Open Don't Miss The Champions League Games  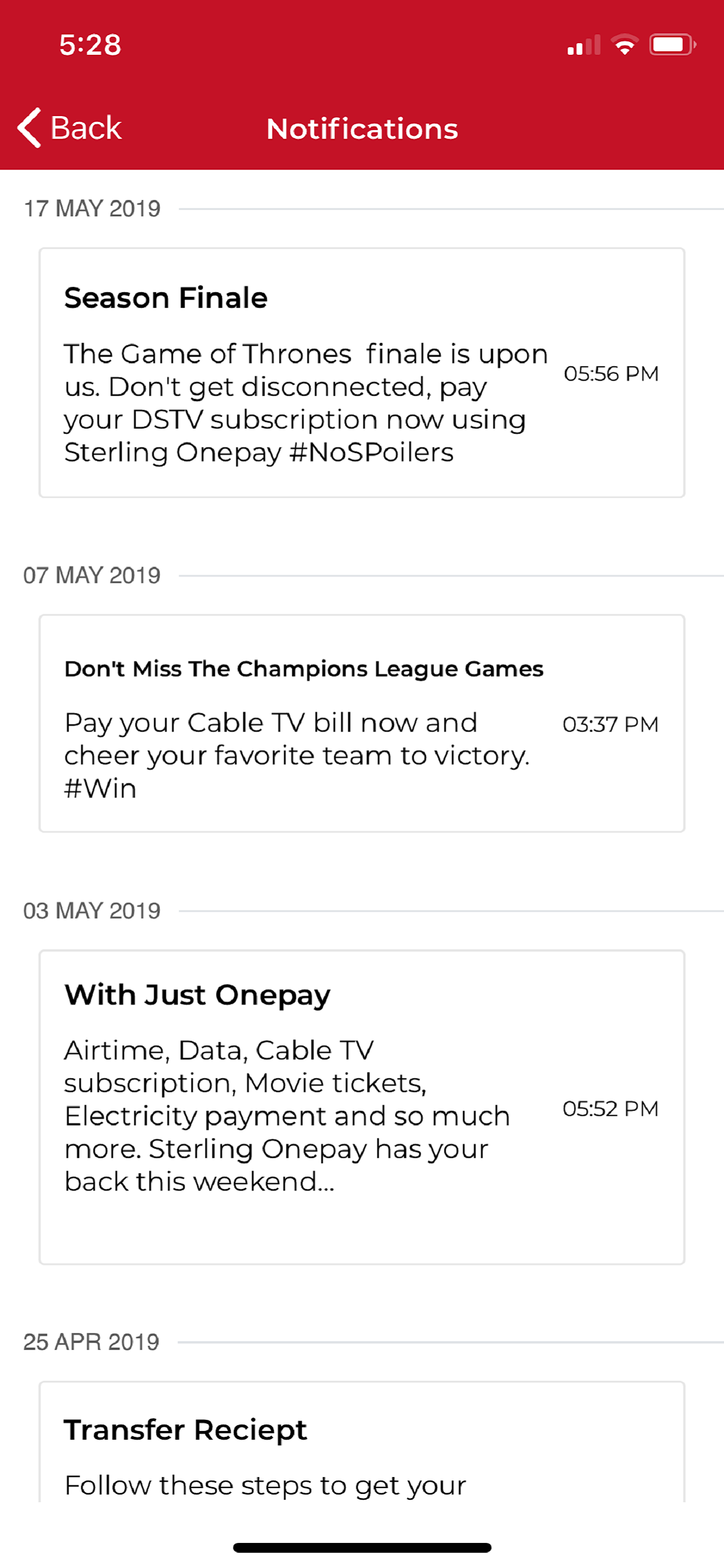(x=304, y=669)
